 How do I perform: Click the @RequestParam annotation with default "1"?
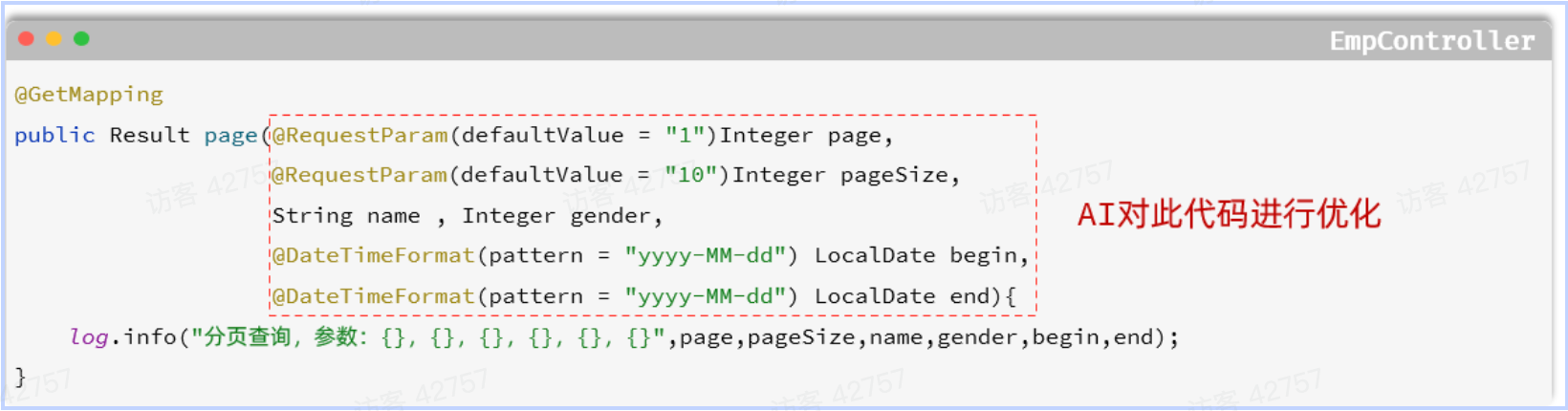359,136
